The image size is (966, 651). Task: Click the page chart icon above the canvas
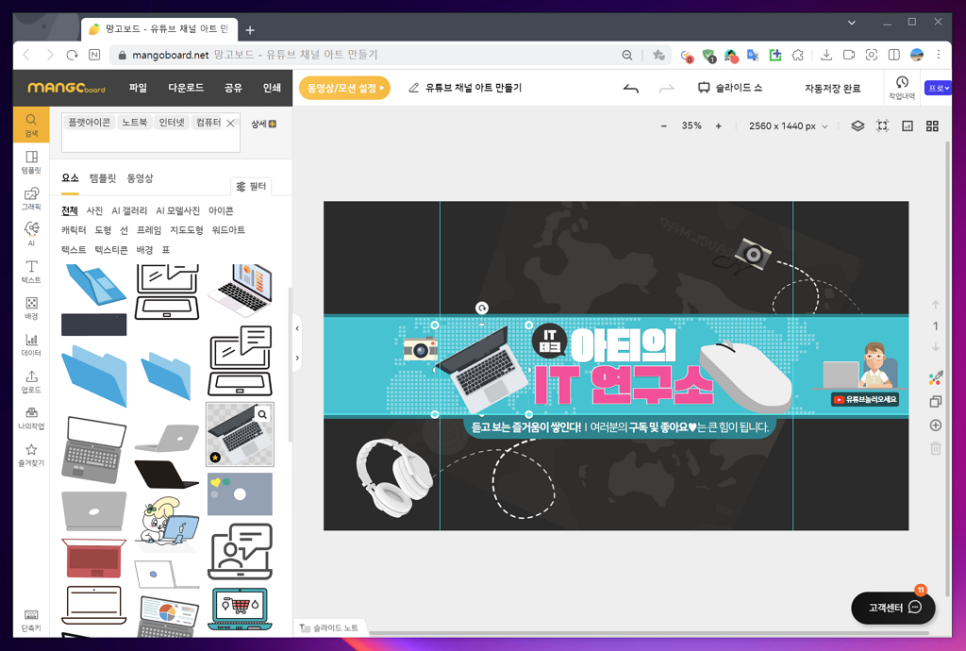tap(907, 126)
